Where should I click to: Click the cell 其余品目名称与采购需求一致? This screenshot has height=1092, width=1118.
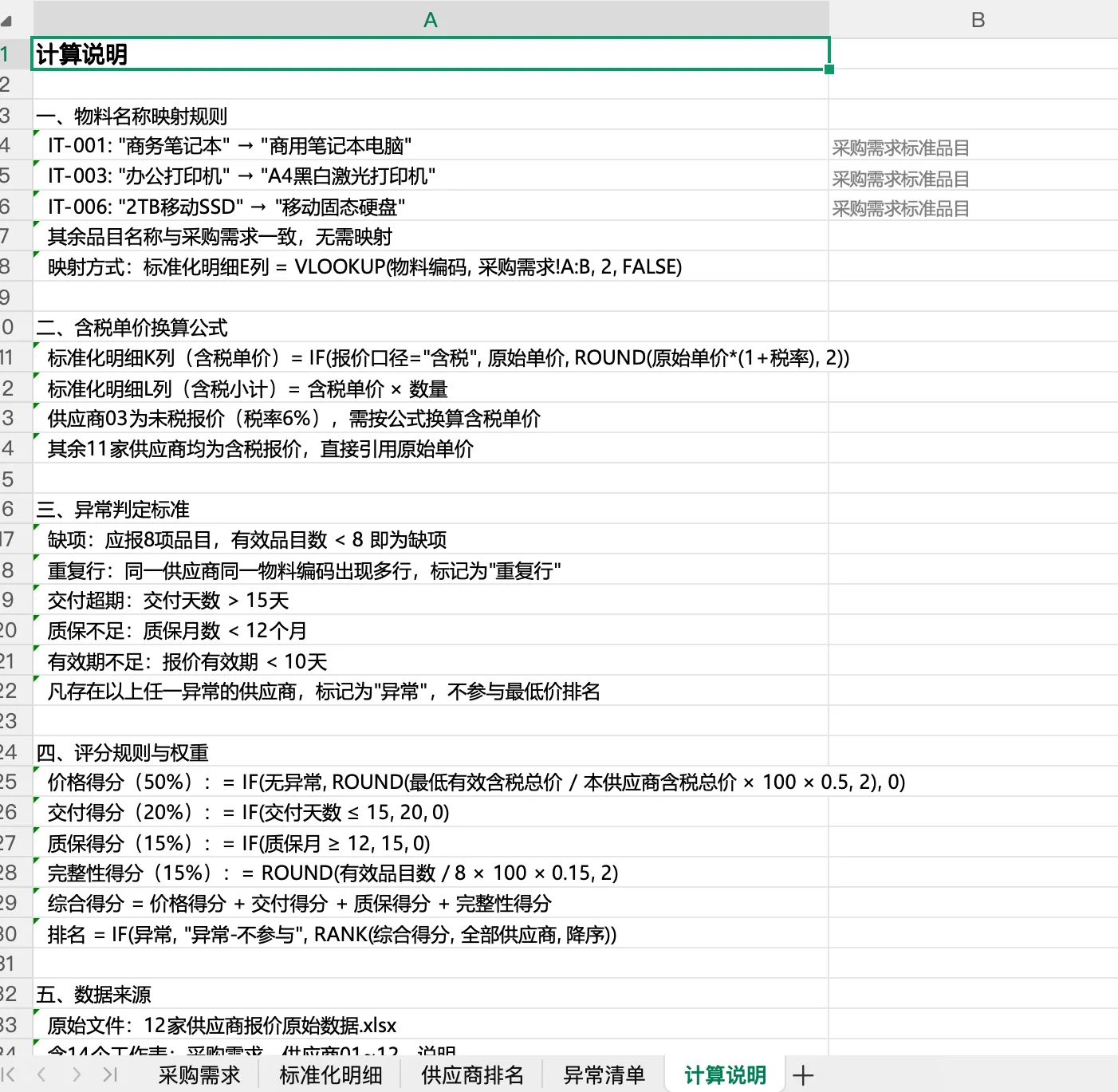431,236
